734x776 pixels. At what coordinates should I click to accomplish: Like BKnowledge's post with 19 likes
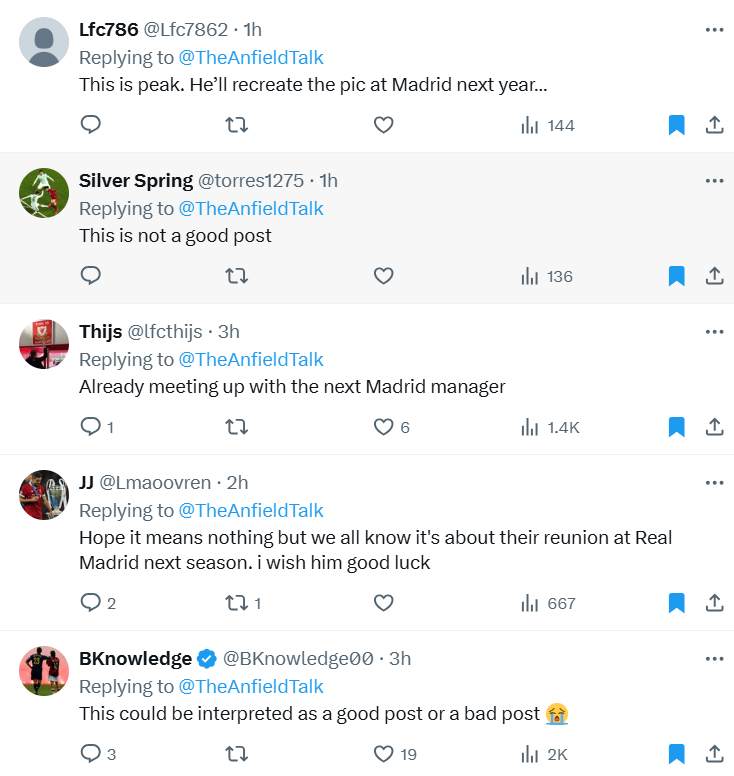click(x=383, y=754)
